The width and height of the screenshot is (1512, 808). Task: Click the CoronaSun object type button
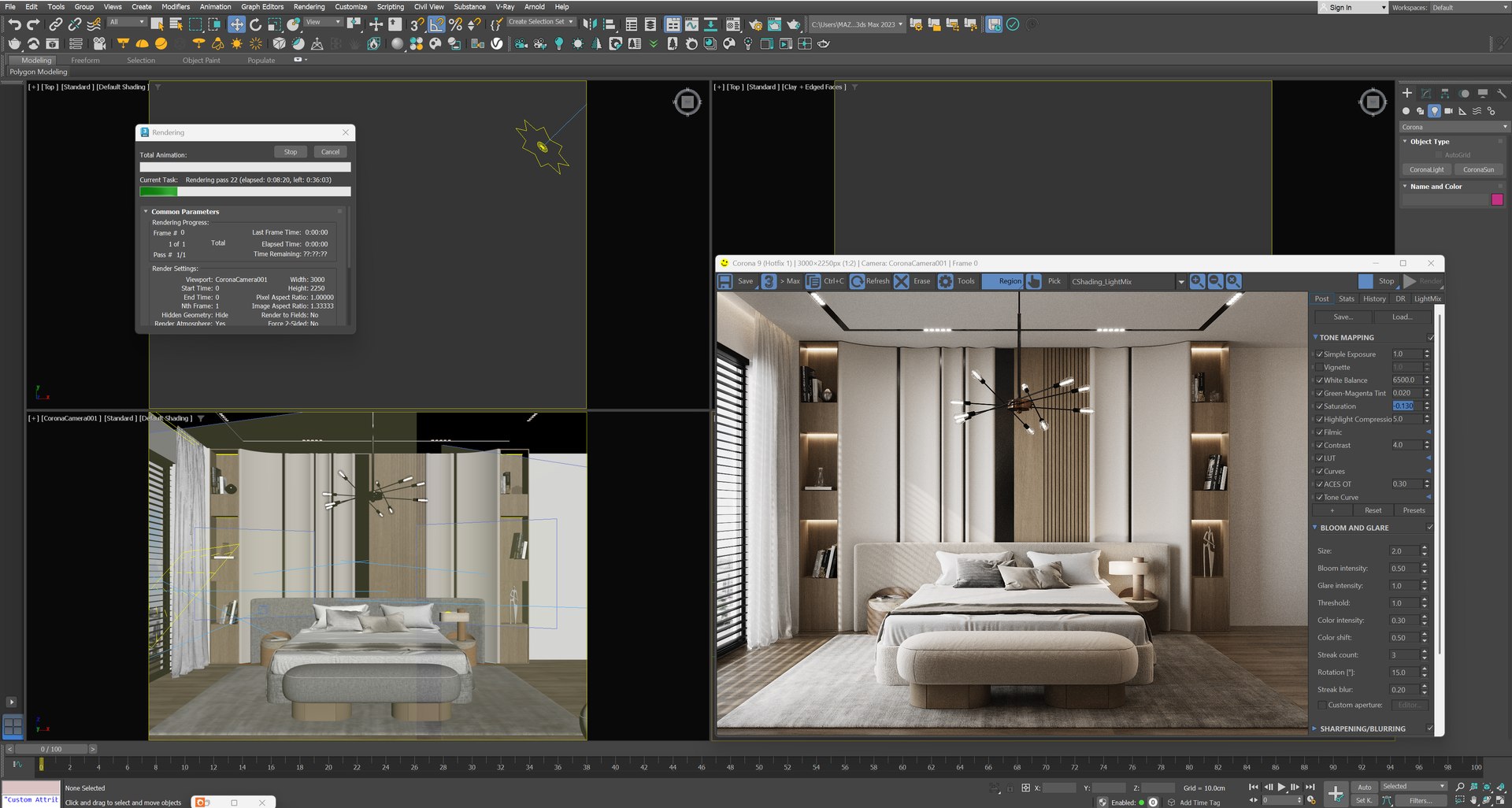coord(1478,169)
